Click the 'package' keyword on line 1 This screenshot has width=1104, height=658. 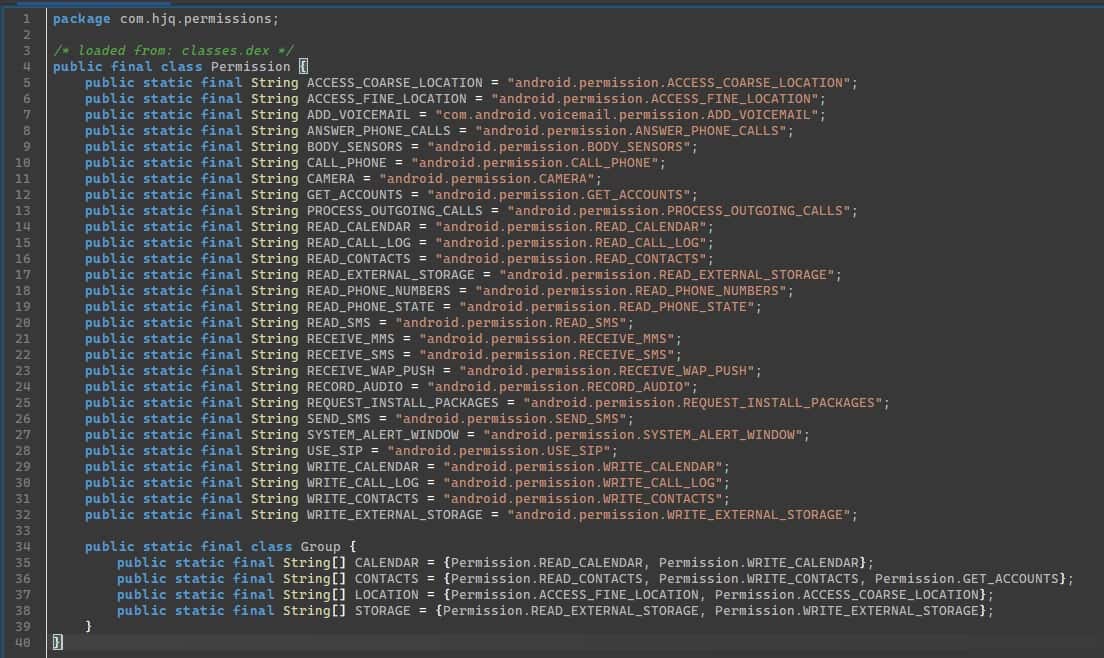[82, 19]
